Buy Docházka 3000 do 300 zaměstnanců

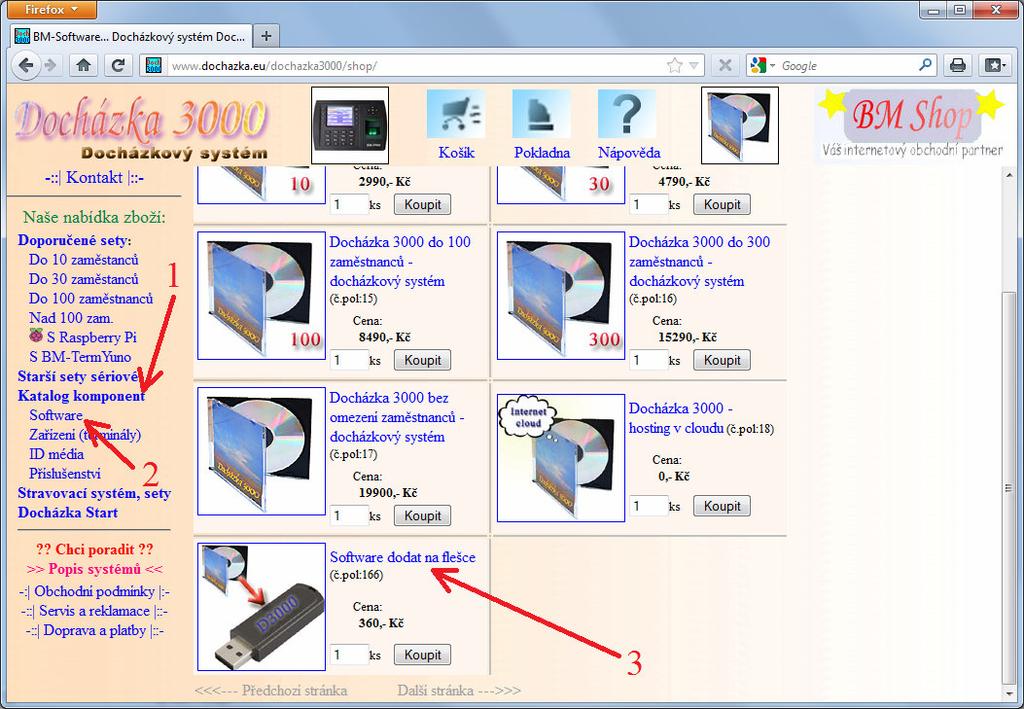(722, 360)
